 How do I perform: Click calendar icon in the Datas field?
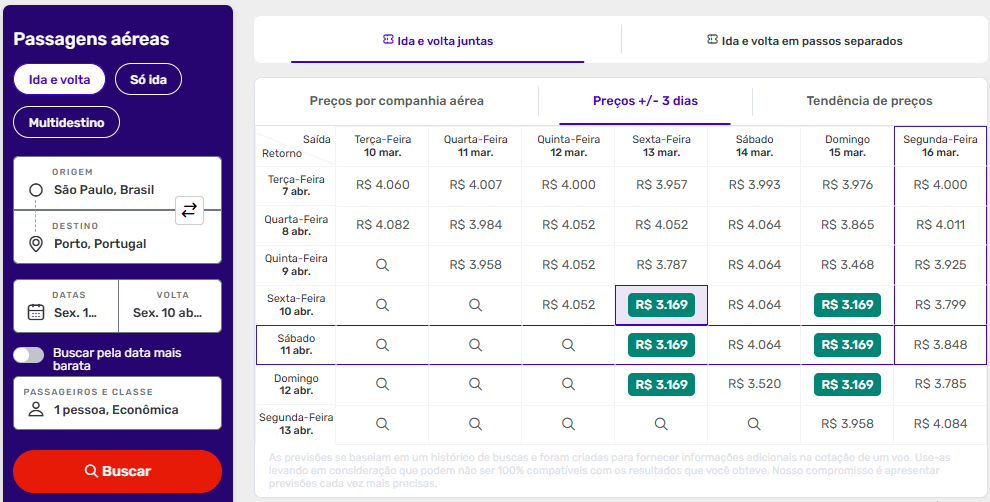[36, 312]
